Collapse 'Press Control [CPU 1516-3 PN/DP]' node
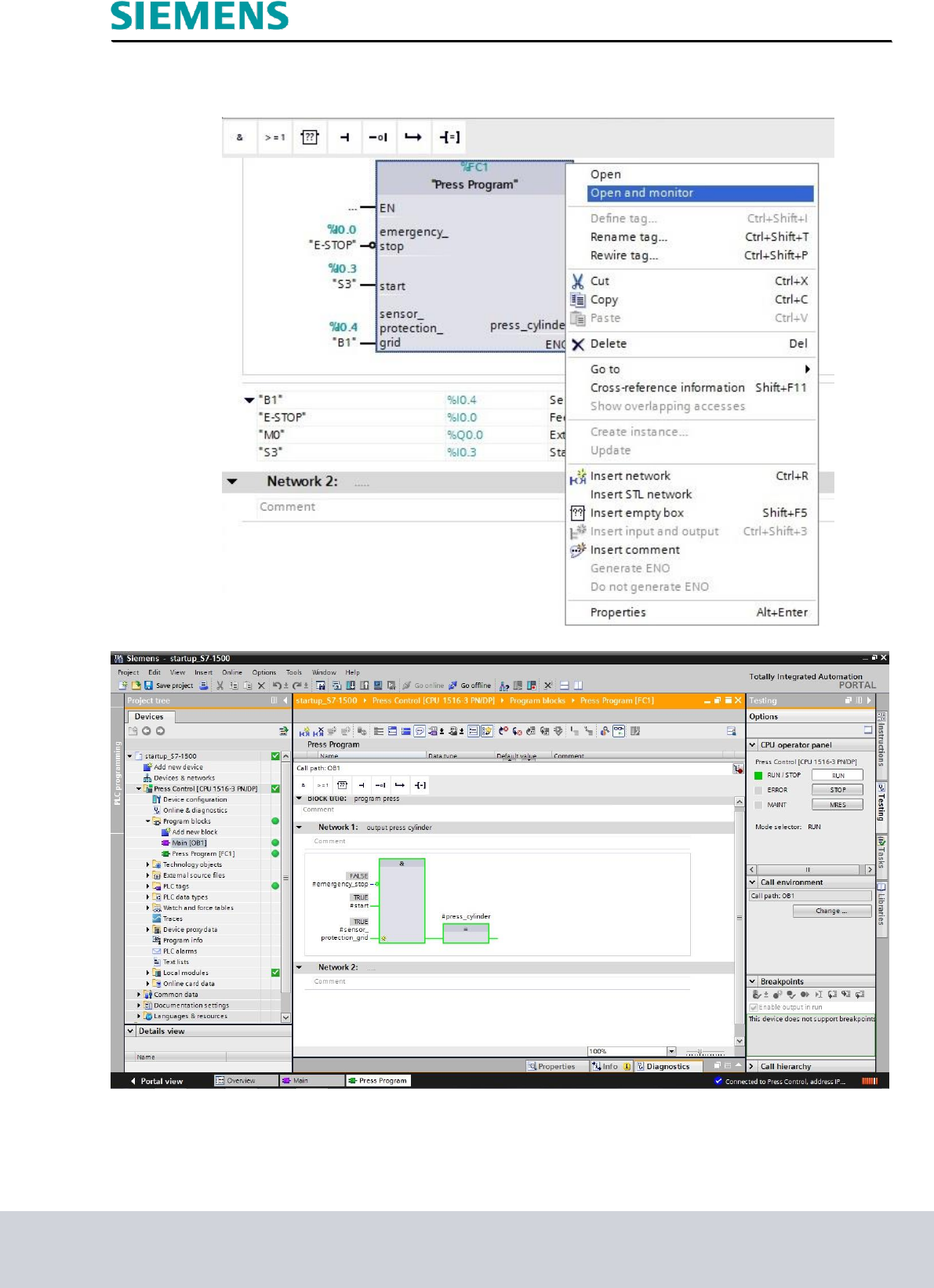The image size is (934, 1288). pos(140,789)
